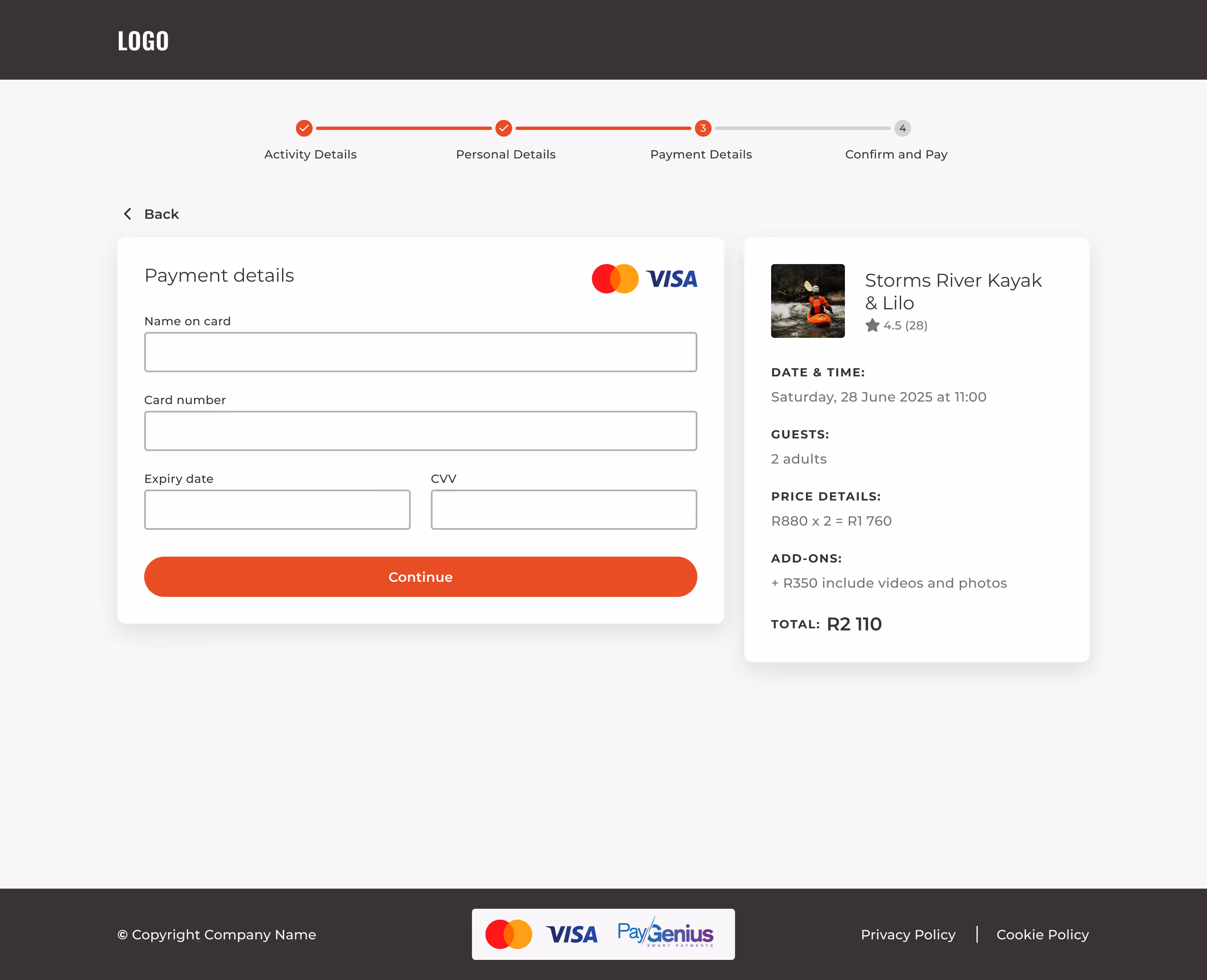
Task: Click the footer Mastercard logo
Action: click(x=508, y=934)
